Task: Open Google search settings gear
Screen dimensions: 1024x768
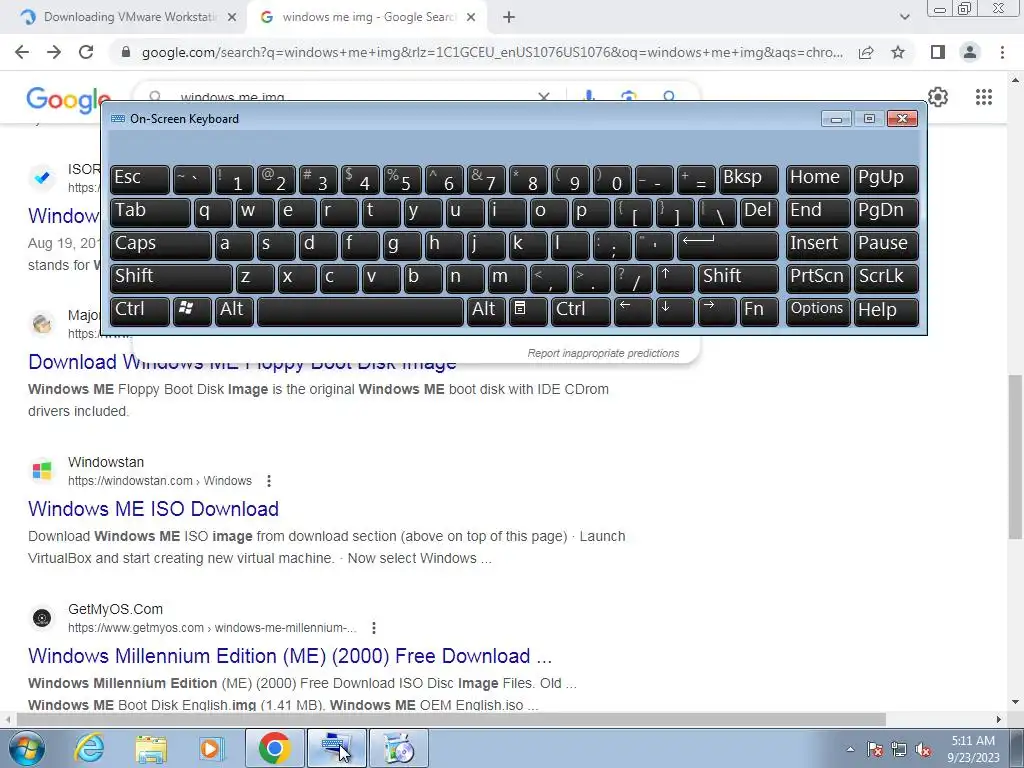Action: coord(938,97)
